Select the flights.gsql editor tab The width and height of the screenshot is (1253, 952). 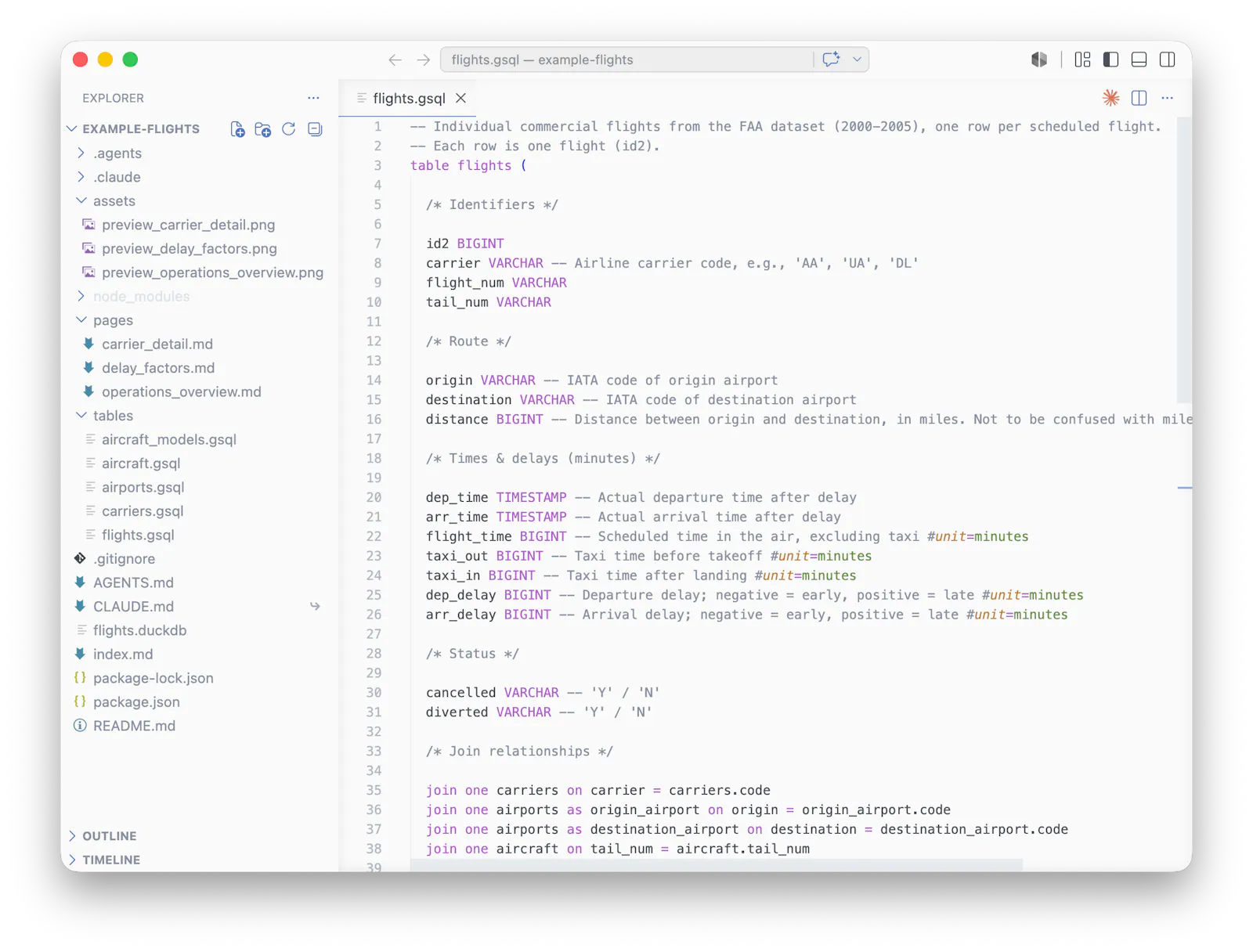coord(407,98)
